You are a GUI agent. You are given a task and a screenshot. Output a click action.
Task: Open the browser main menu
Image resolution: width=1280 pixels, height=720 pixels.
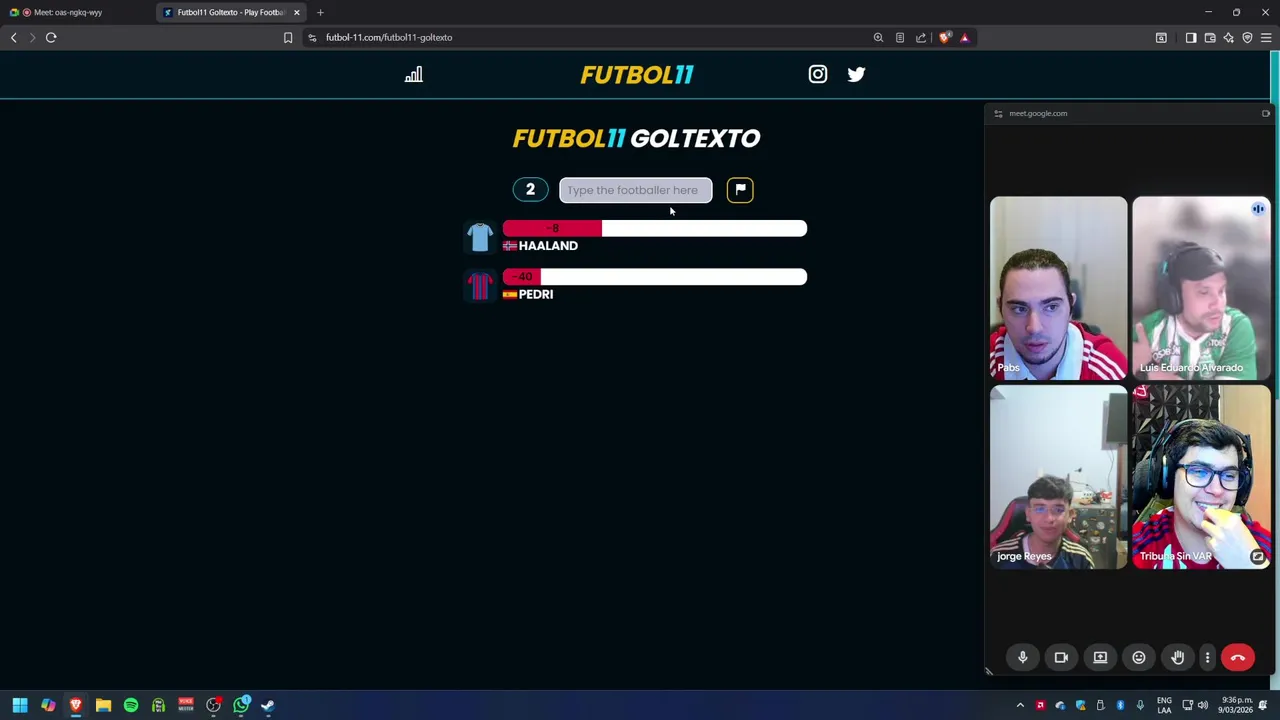1266,38
